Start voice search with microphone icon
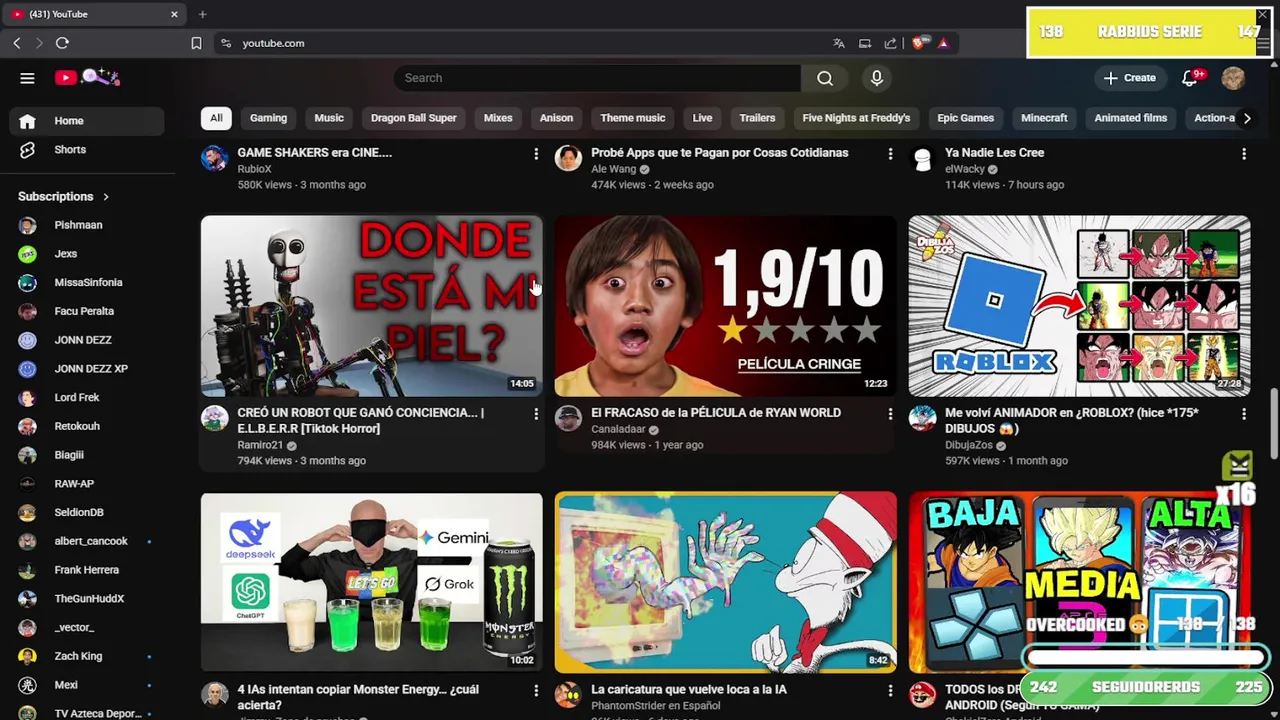The width and height of the screenshot is (1280, 720). tap(877, 78)
